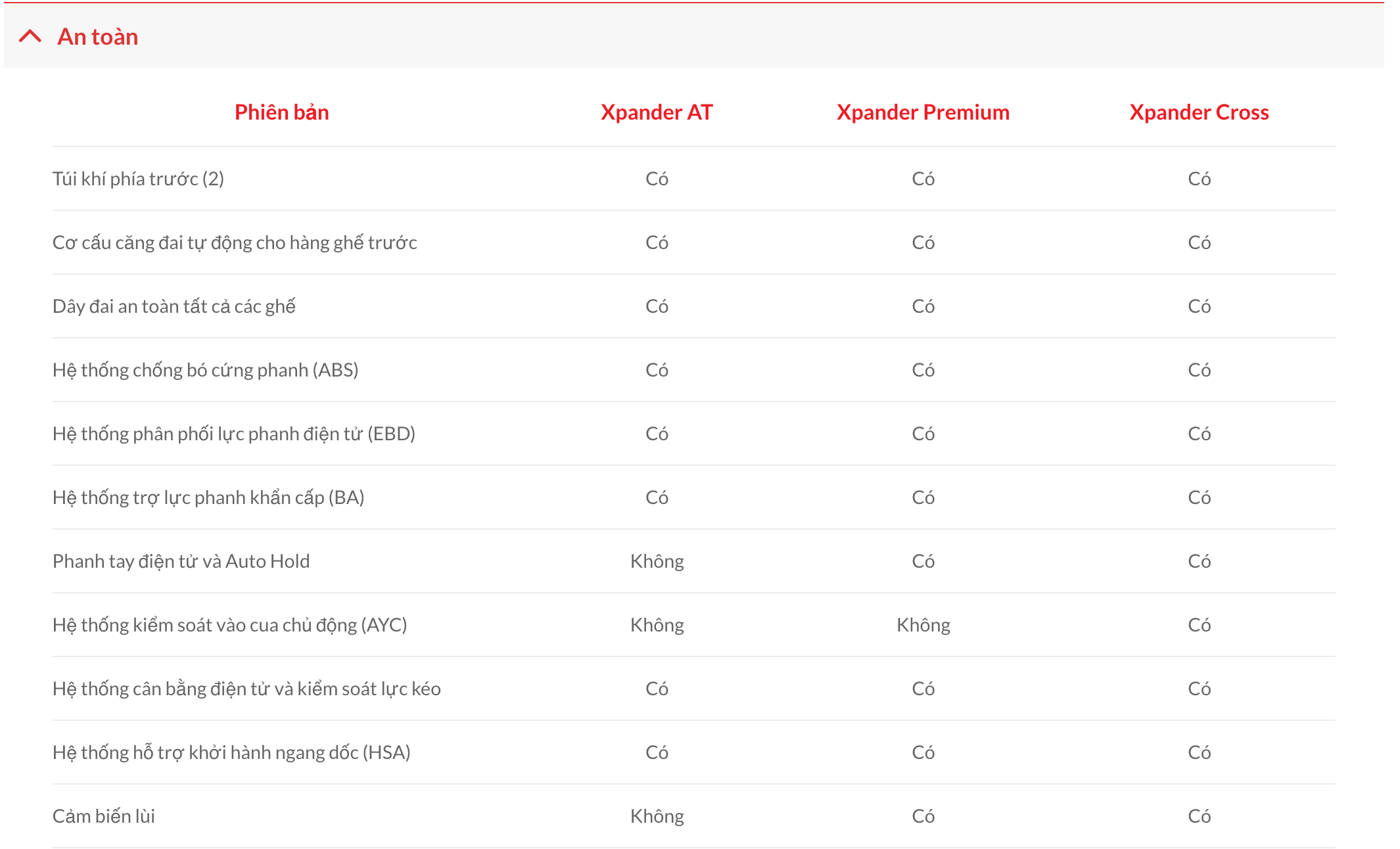Click the An toàn section title

[x=98, y=37]
